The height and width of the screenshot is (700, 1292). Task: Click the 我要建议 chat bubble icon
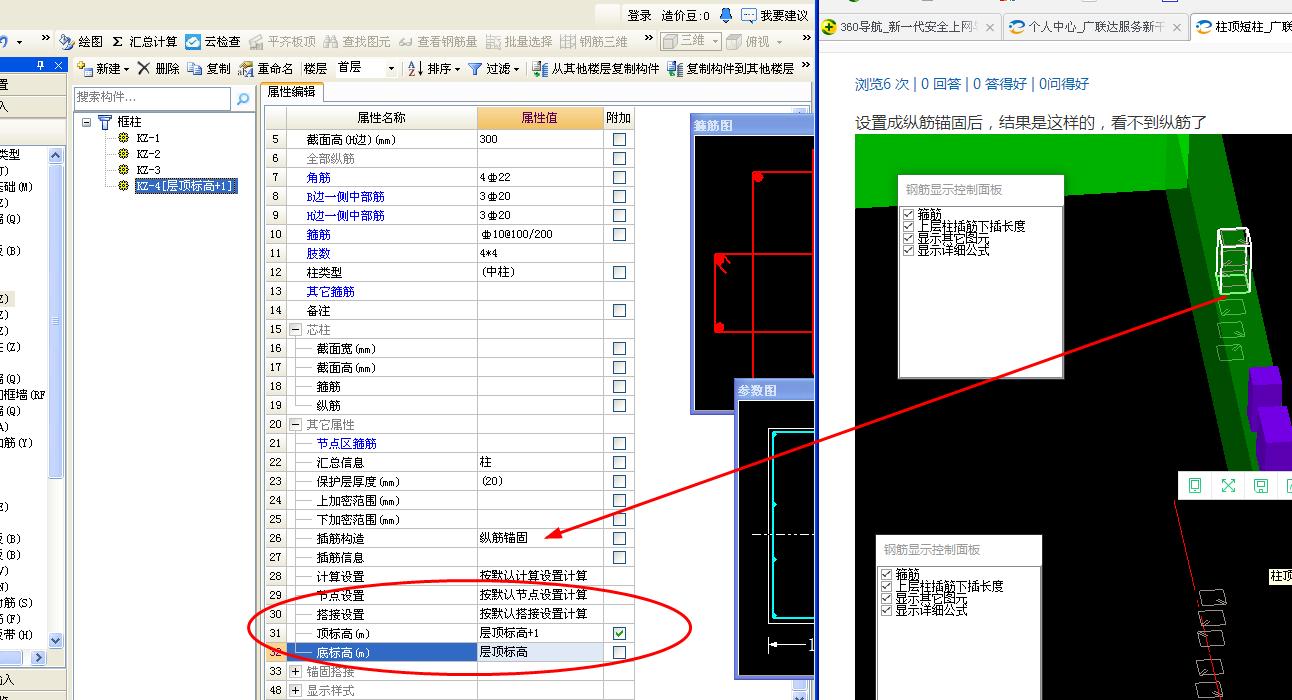pos(749,15)
